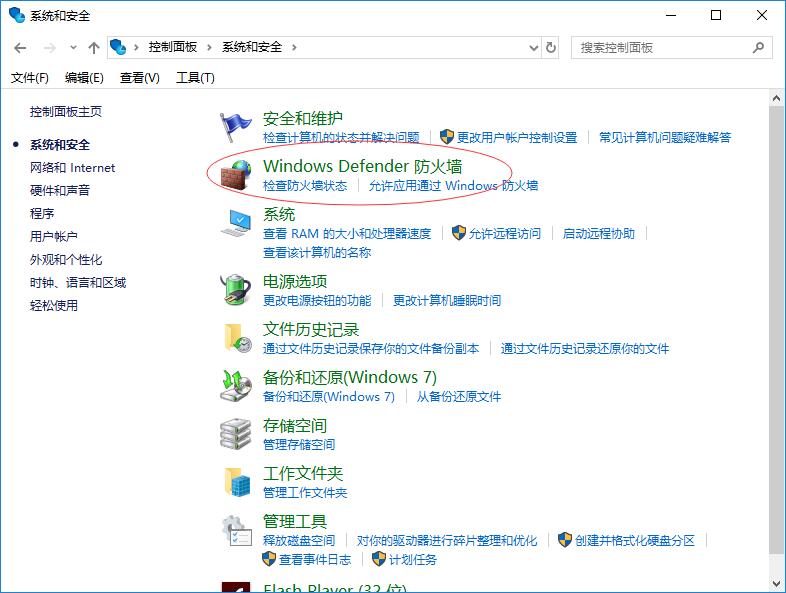Click 通过文件历史记录还原你的文件 link
The width and height of the screenshot is (786, 593).
pos(584,348)
